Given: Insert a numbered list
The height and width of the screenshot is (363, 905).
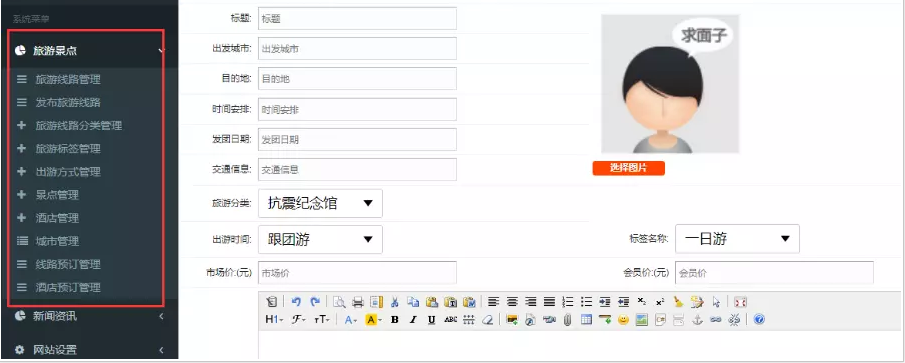Looking at the screenshot, I should click(x=568, y=302).
